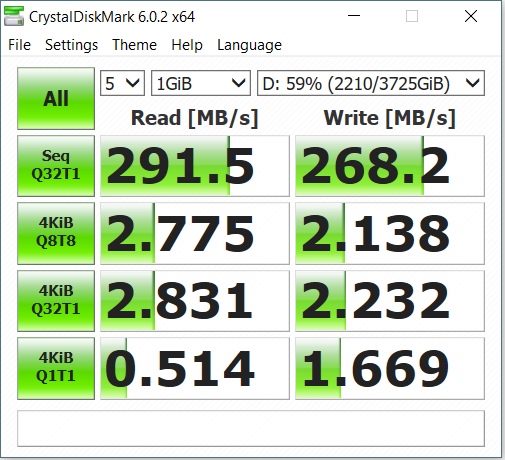Open the Language menu

pyautogui.click(x=249, y=45)
